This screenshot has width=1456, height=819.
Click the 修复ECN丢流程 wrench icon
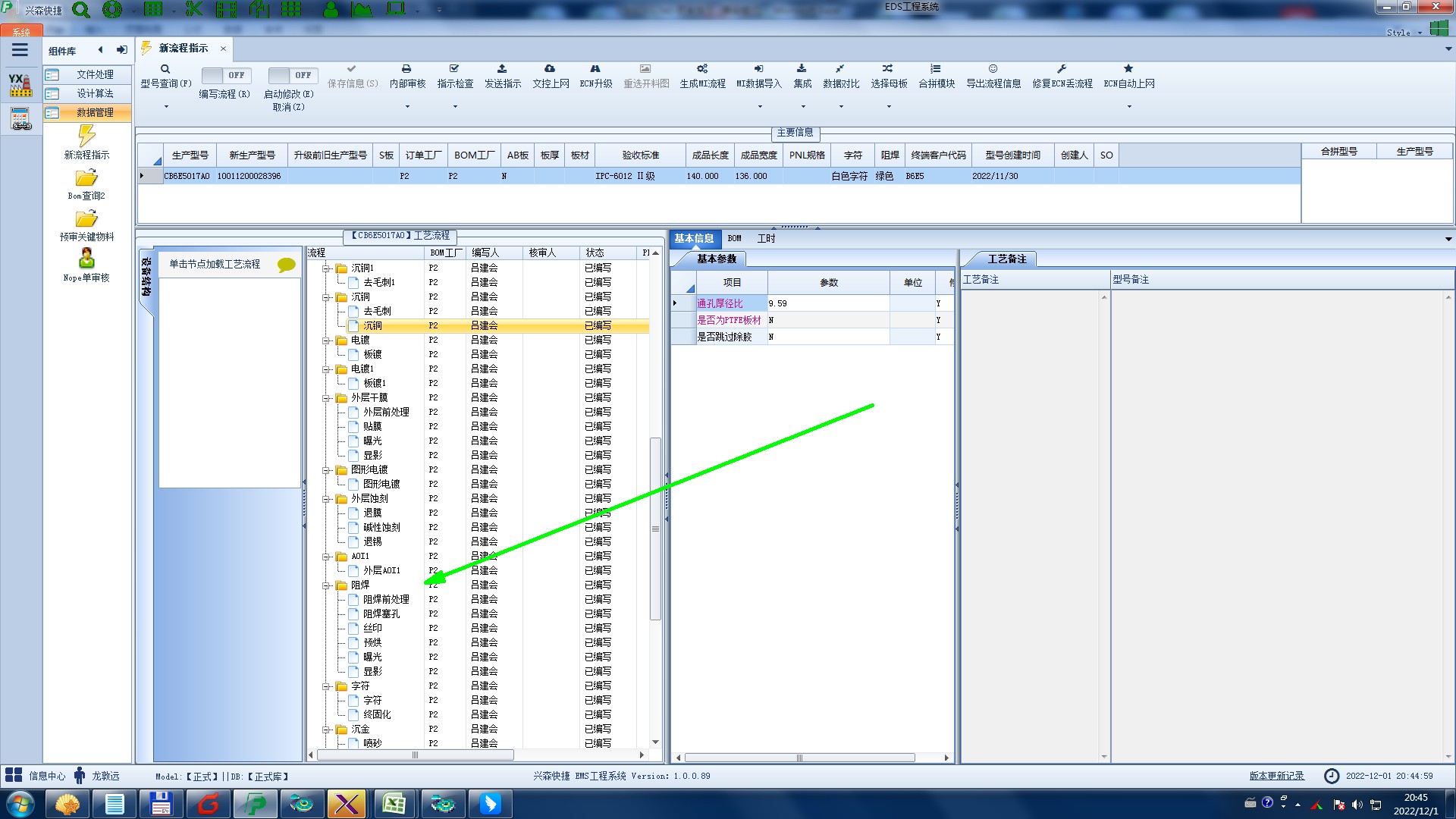1062,69
